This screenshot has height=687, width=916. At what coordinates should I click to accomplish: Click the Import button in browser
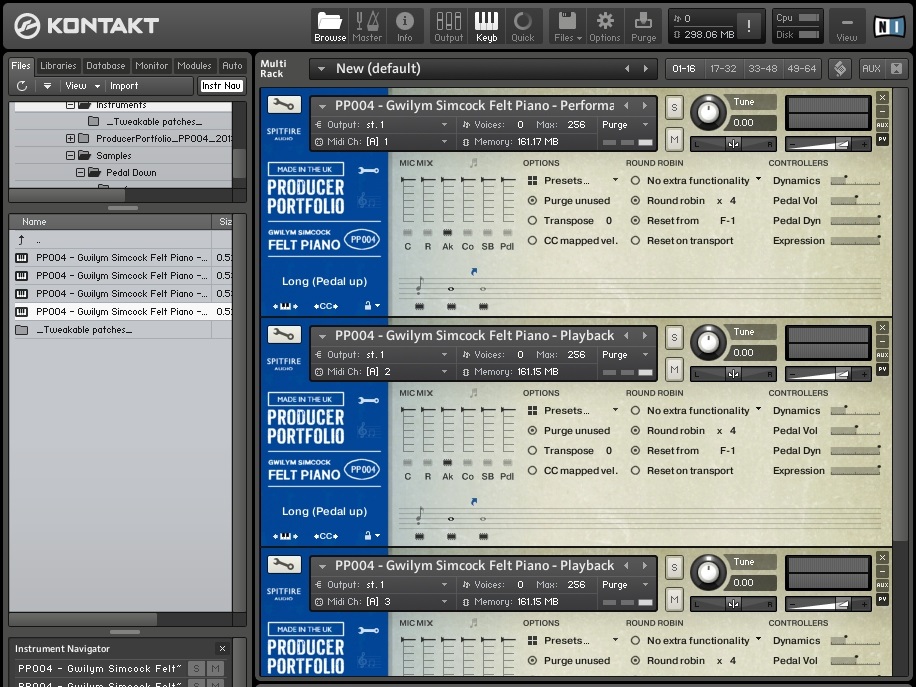(124, 86)
